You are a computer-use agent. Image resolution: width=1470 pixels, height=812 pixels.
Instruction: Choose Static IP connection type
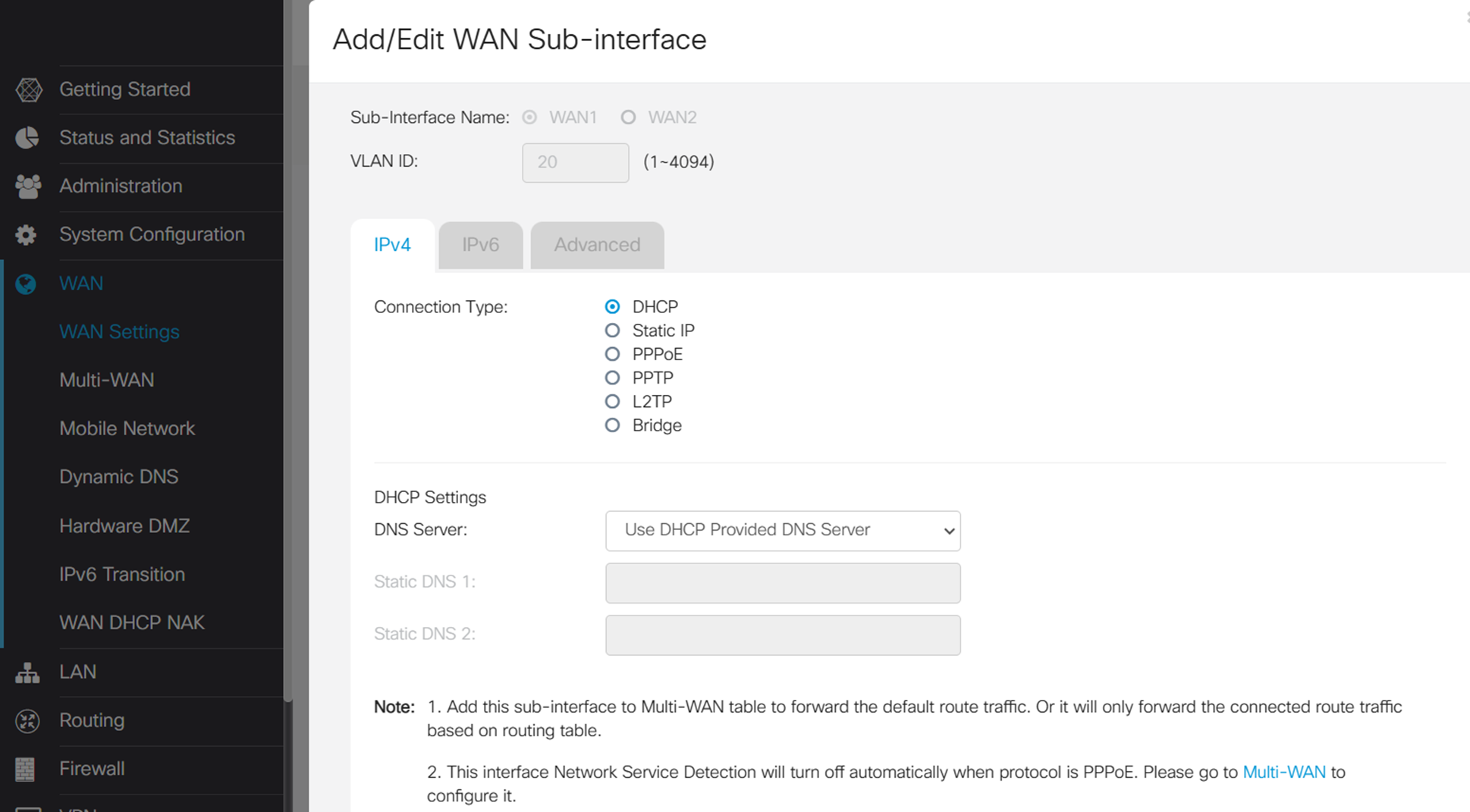point(612,330)
